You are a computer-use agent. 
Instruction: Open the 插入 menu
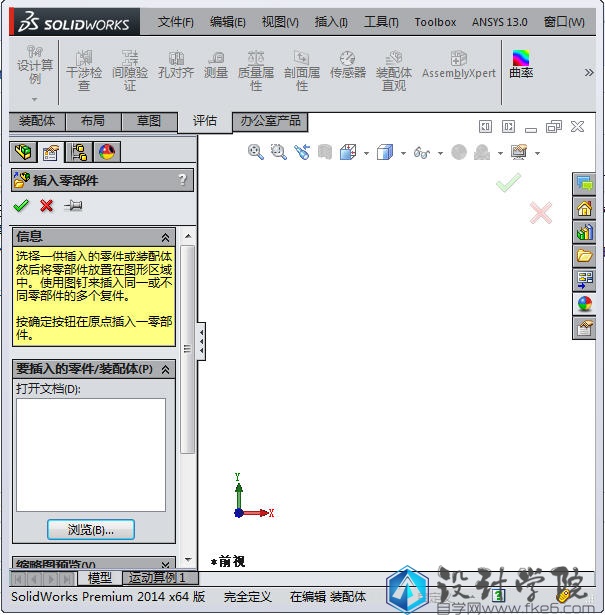click(x=330, y=22)
